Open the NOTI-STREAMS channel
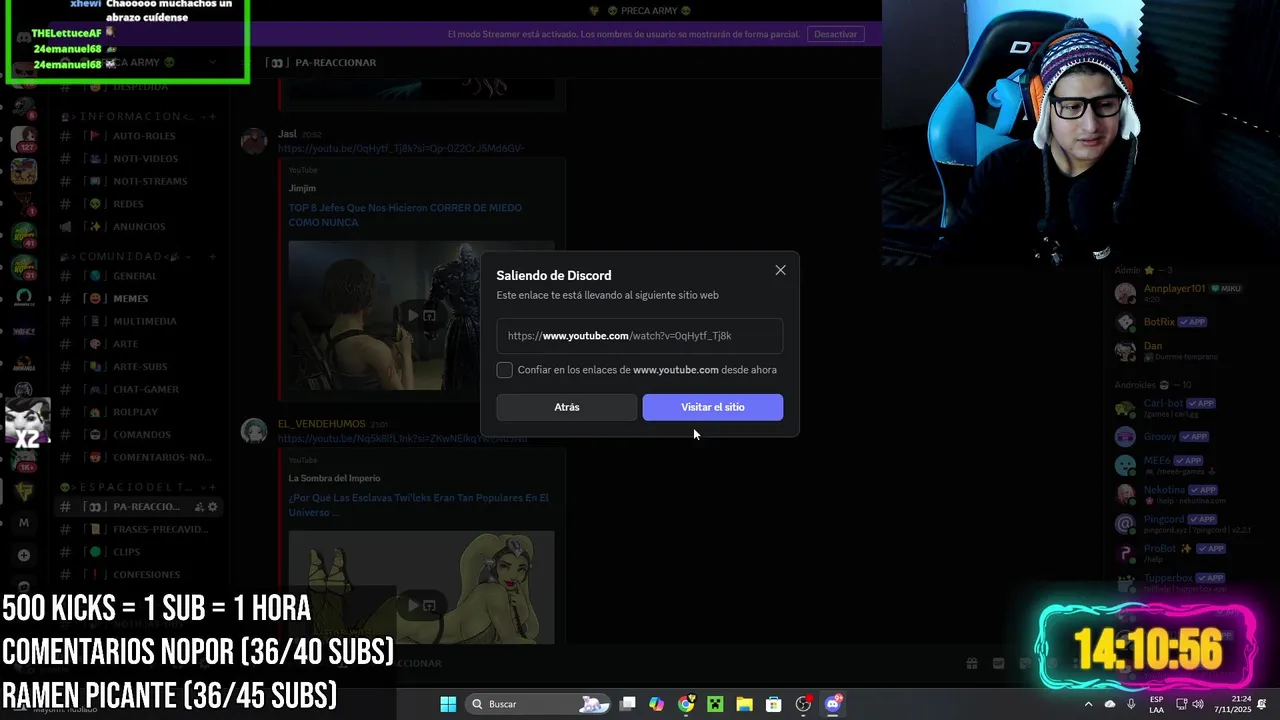This screenshot has width=1280, height=720. click(x=138, y=181)
